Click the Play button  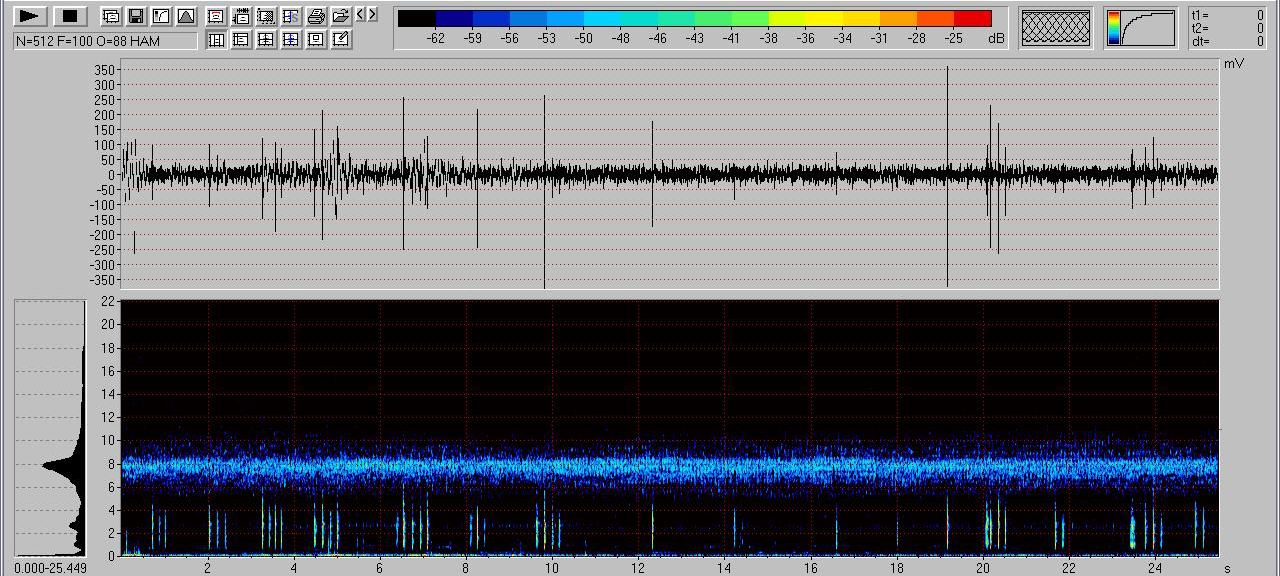coord(30,16)
